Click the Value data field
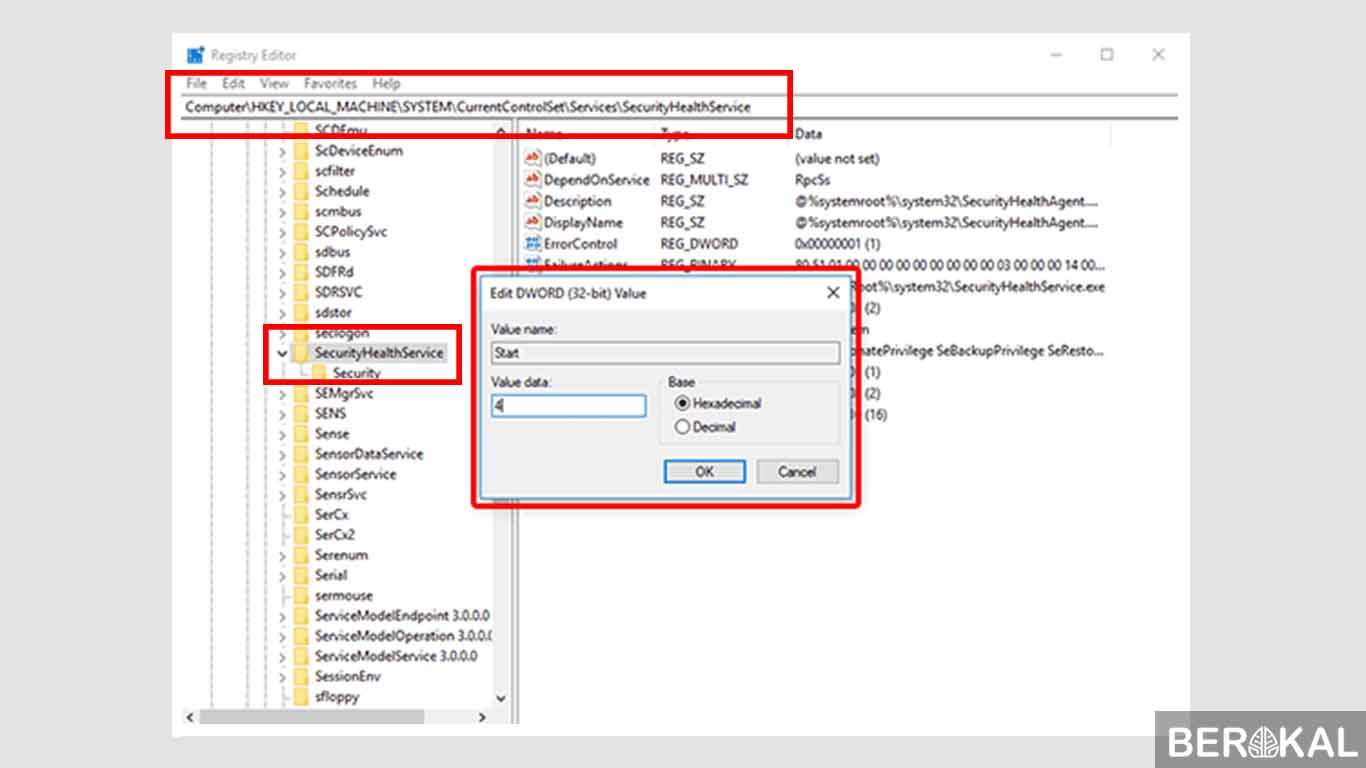Screen dimensions: 1366x768 [568, 406]
